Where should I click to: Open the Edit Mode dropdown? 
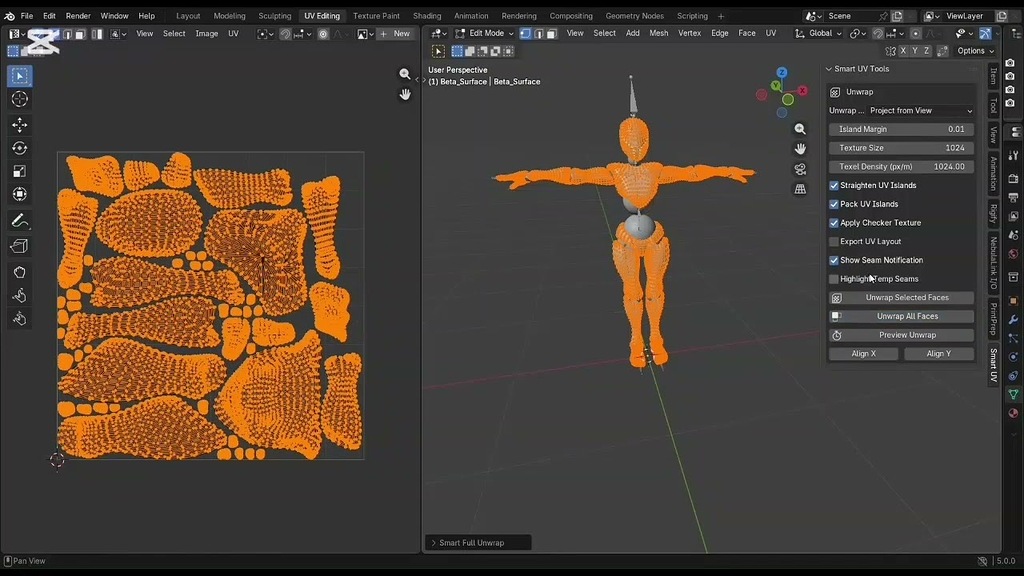pos(485,33)
